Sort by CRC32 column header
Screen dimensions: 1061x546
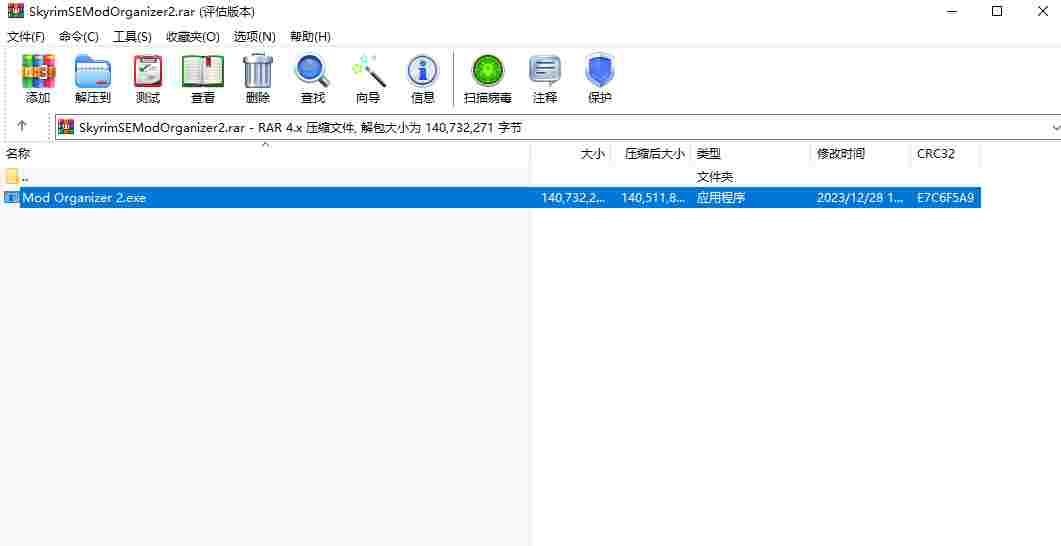936,154
